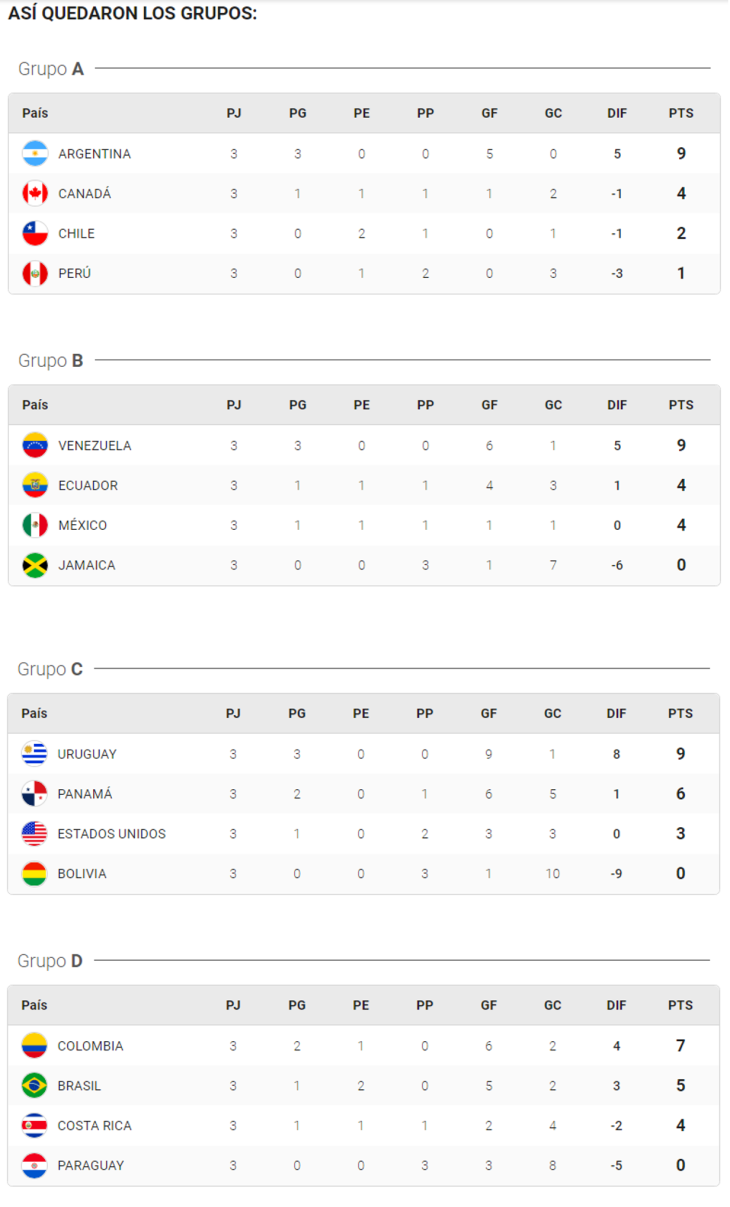Click the DIF column header in Grupo B
730x1207 pixels.
pos(617,406)
